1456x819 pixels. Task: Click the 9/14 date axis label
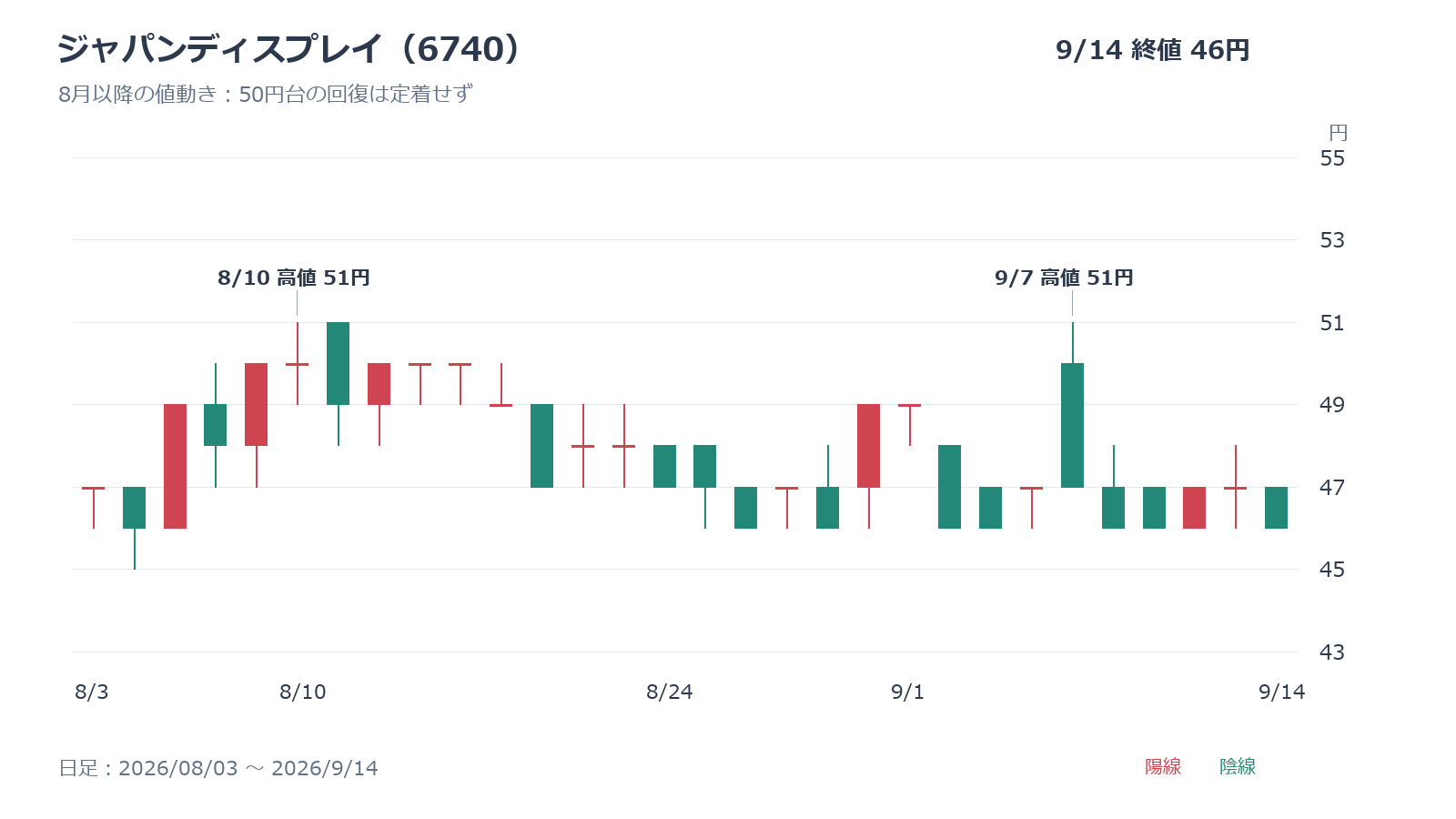(x=1282, y=693)
